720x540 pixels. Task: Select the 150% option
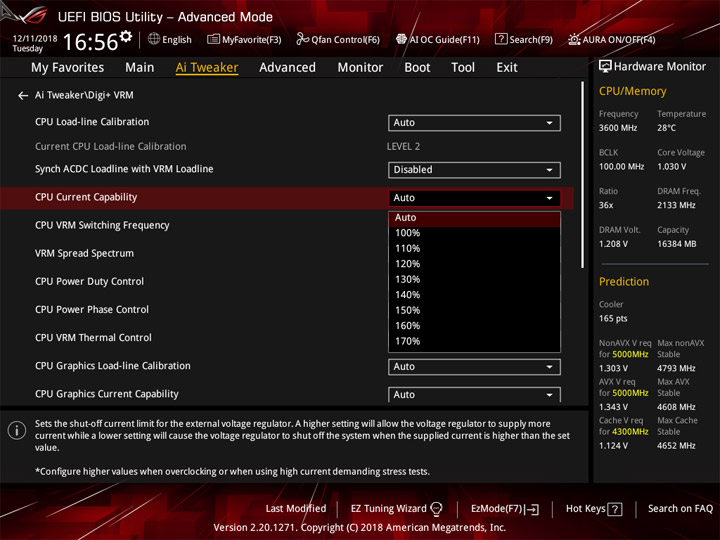pyautogui.click(x=474, y=311)
